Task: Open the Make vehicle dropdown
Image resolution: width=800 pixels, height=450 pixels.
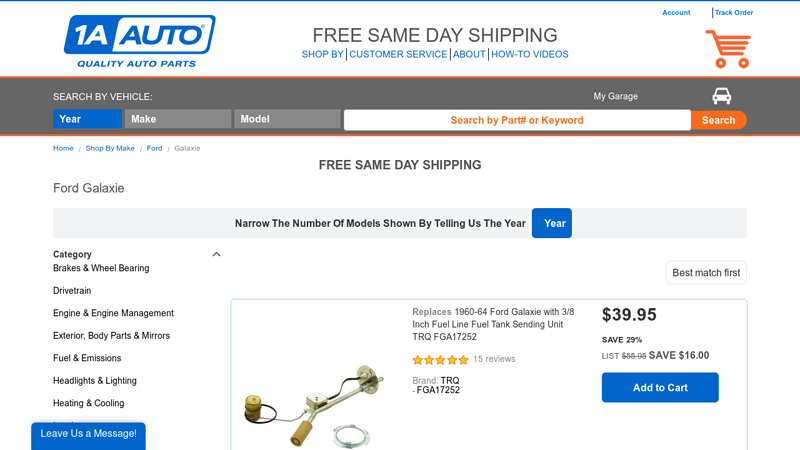Action: coord(178,119)
